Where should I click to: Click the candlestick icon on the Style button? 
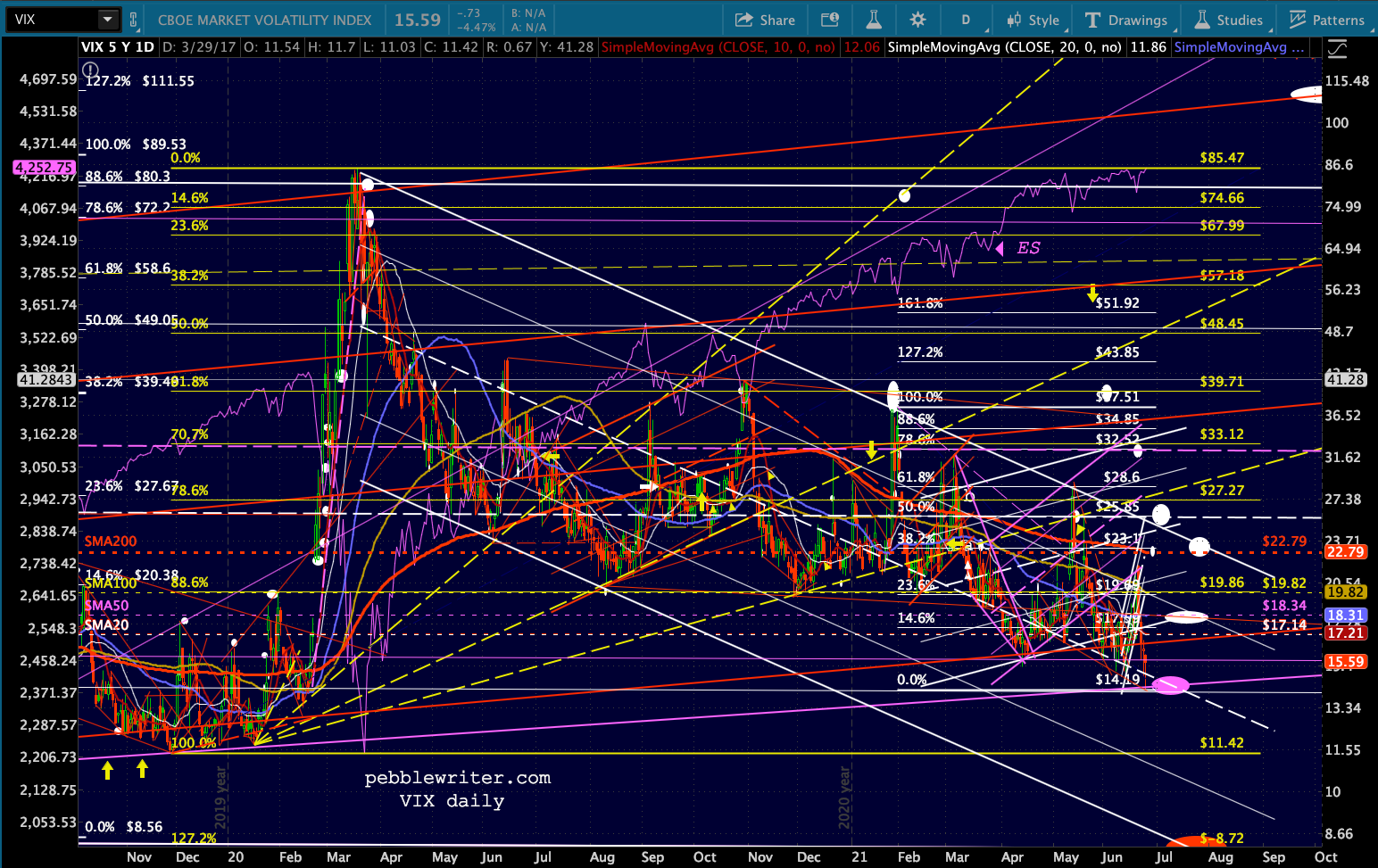pyautogui.click(x=1014, y=20)
